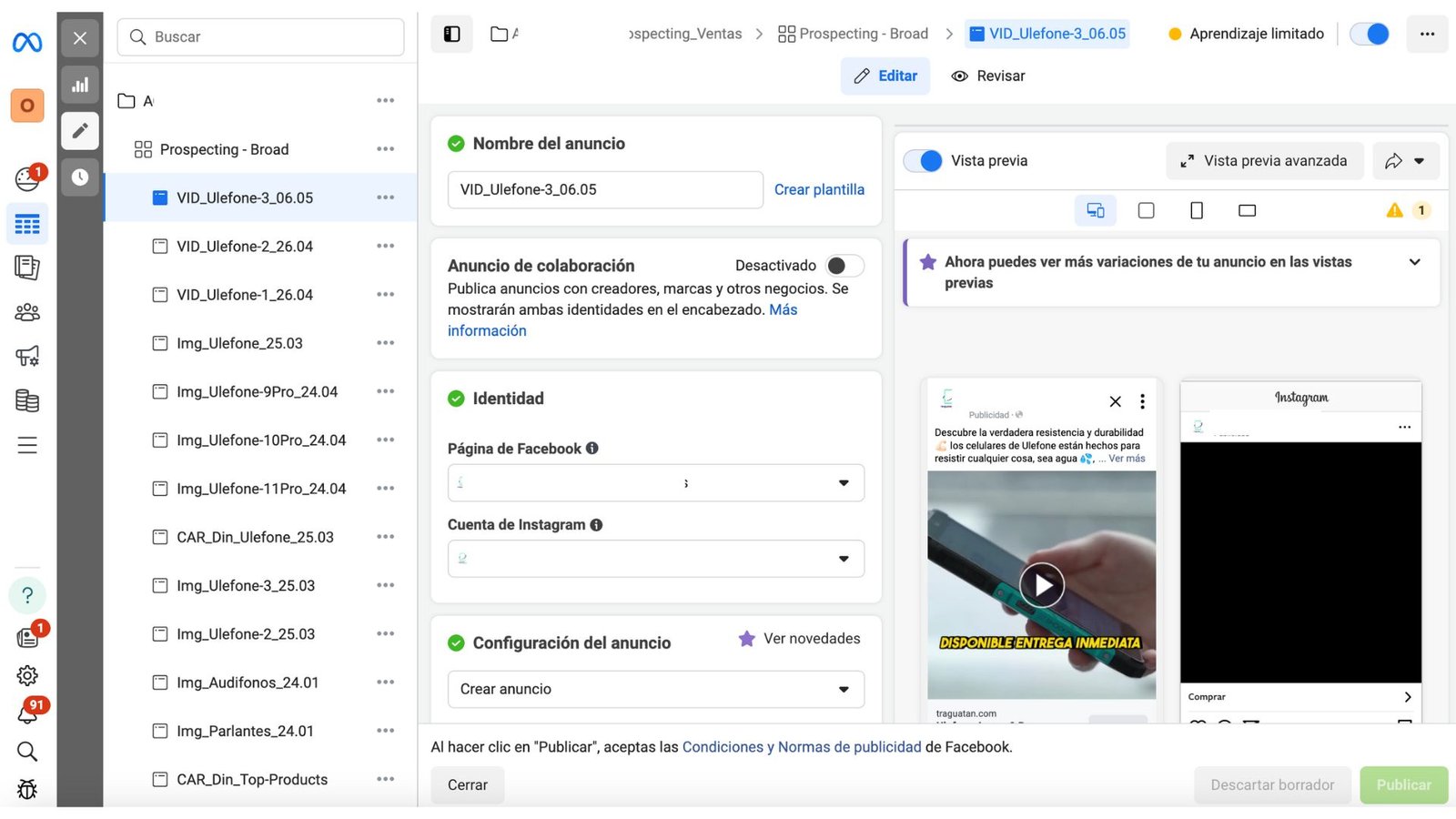The width and height of the screenshot is (1456, 819).
Task: Open the Audiences people icon
Action: 27,312
